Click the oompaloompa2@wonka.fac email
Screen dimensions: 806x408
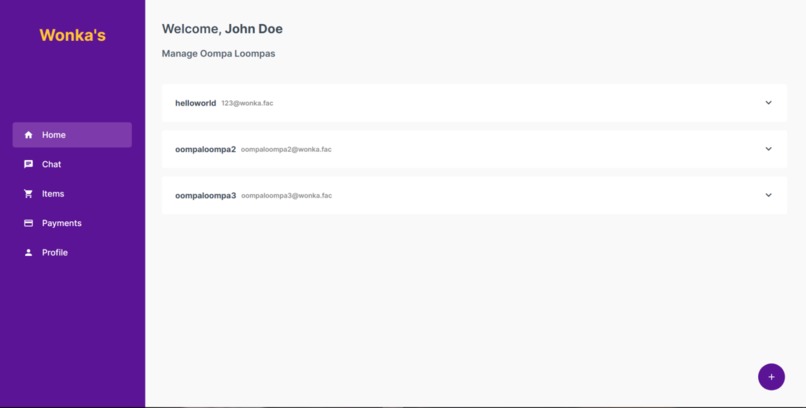(x=286, y=150)
